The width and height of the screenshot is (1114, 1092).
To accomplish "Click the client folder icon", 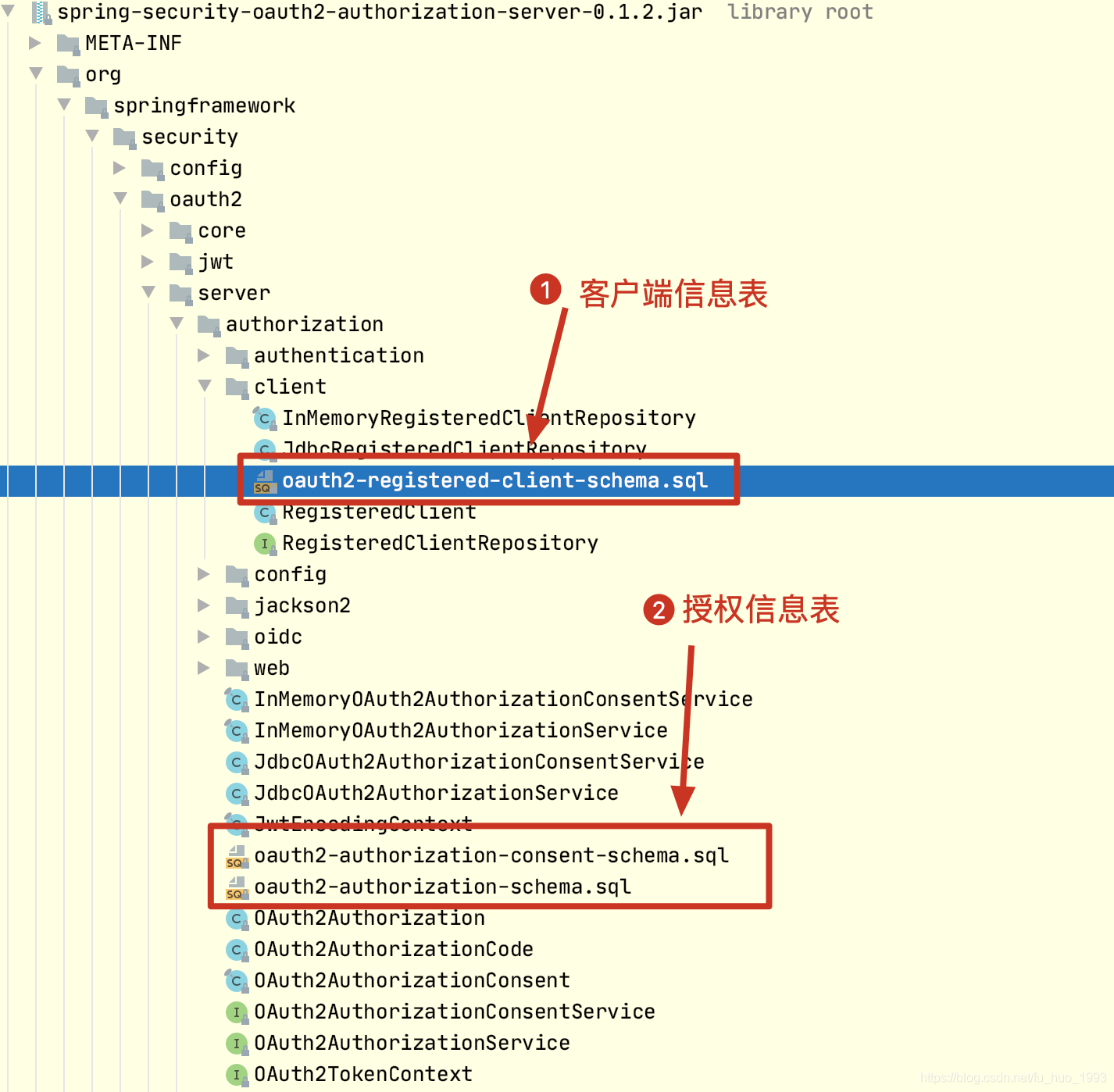I will [237, 387].
